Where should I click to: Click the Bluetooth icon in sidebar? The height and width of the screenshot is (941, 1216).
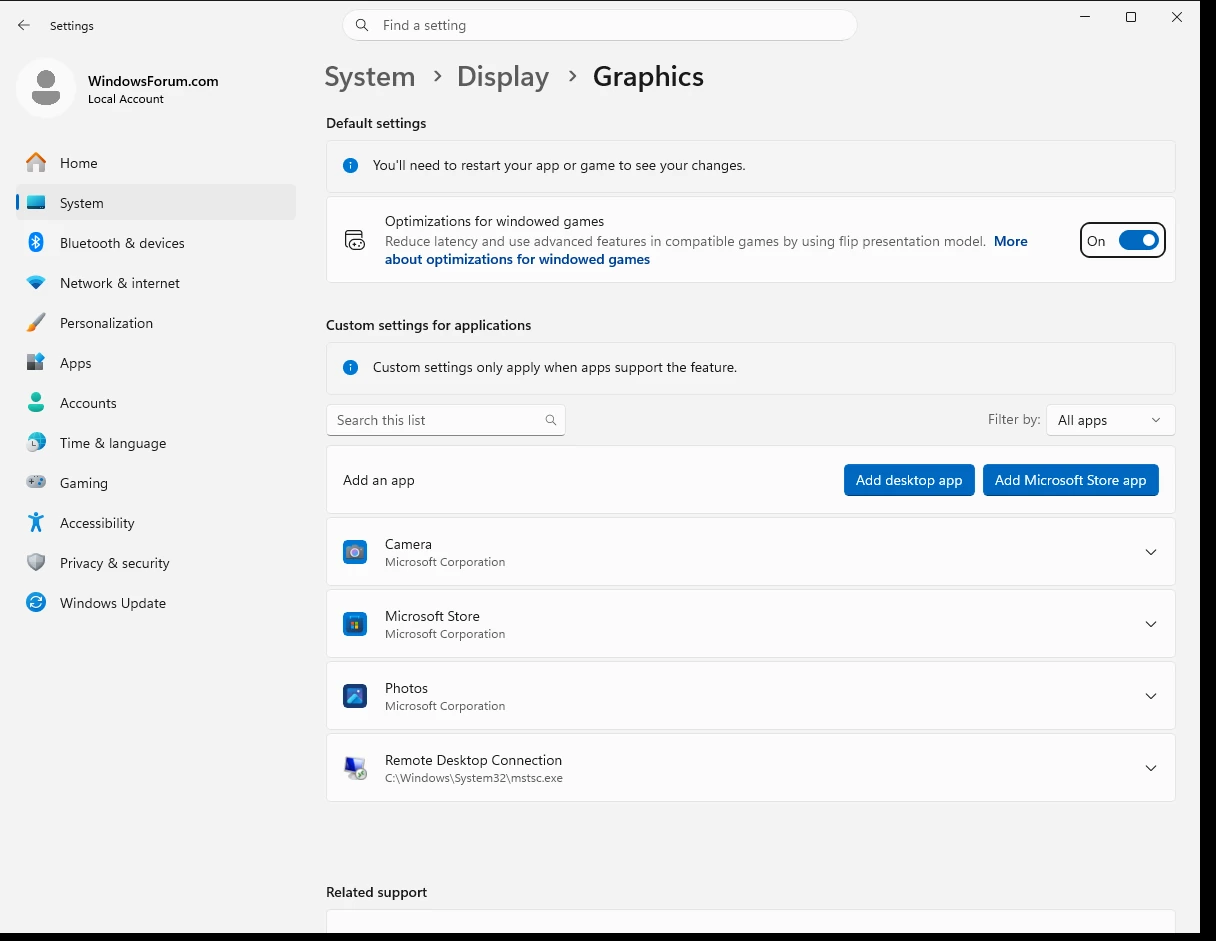click(x=36, y=243)
